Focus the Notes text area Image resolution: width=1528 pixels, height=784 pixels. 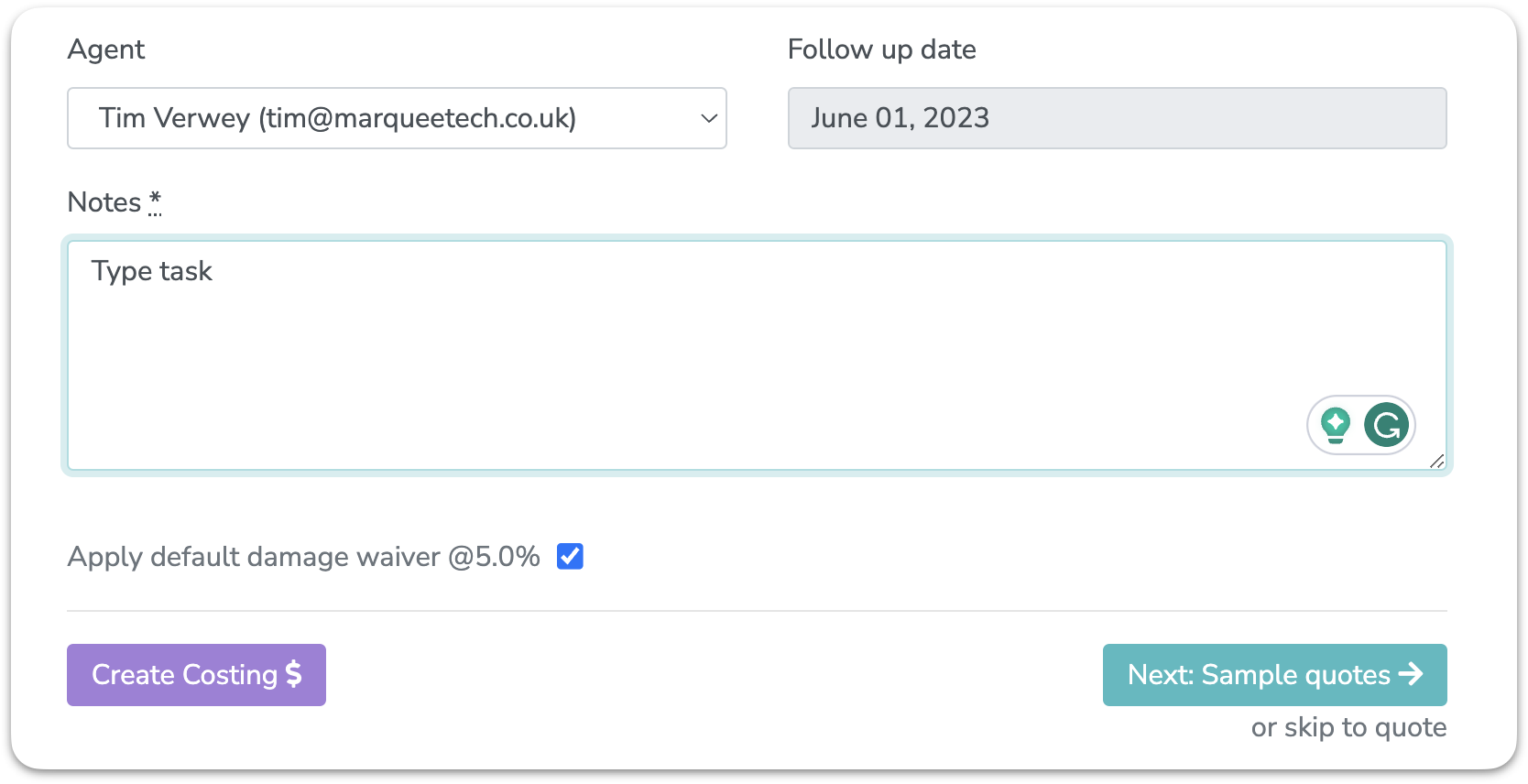coord(757,355)
